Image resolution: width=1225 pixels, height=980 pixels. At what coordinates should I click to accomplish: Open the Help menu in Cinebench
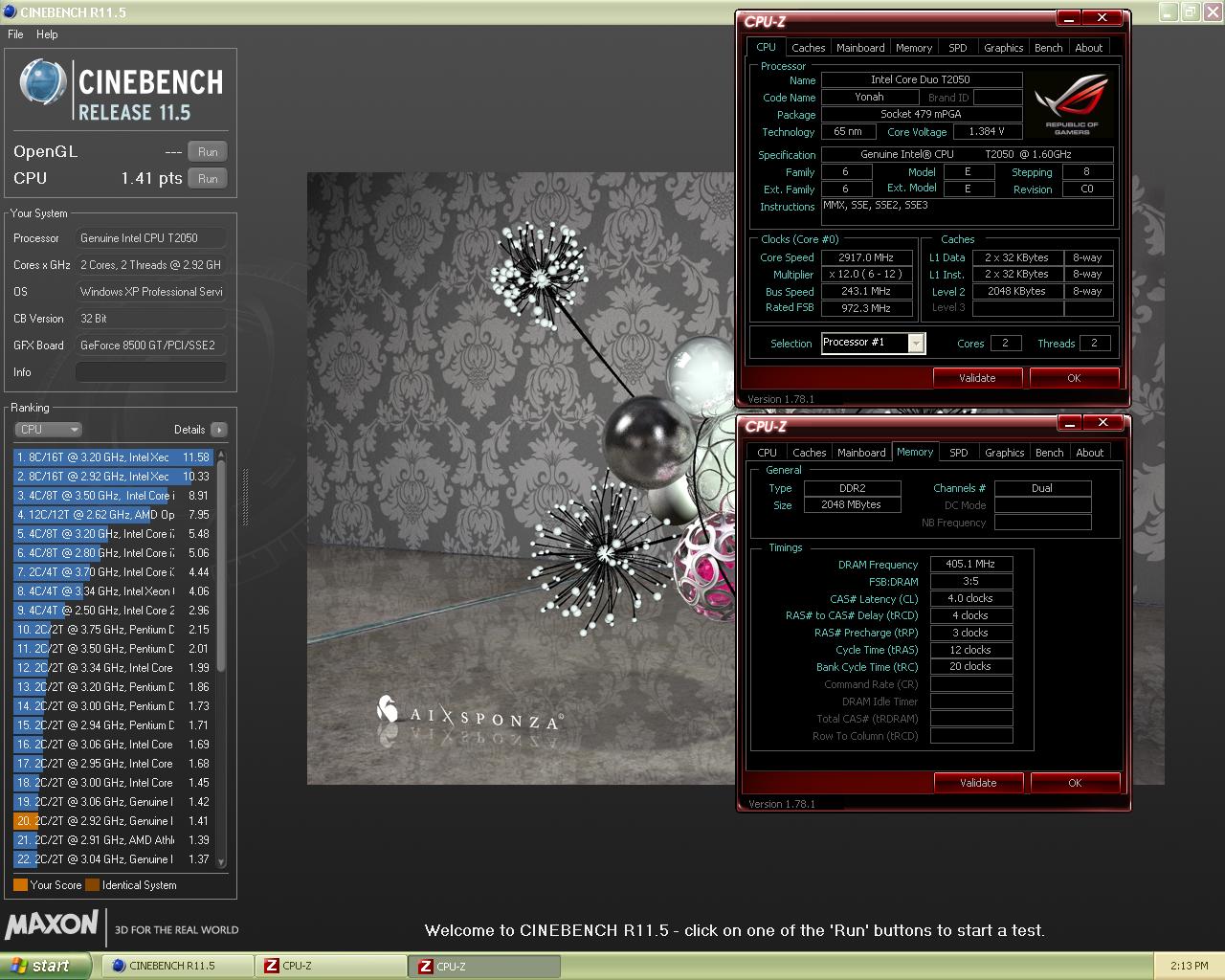47,34
